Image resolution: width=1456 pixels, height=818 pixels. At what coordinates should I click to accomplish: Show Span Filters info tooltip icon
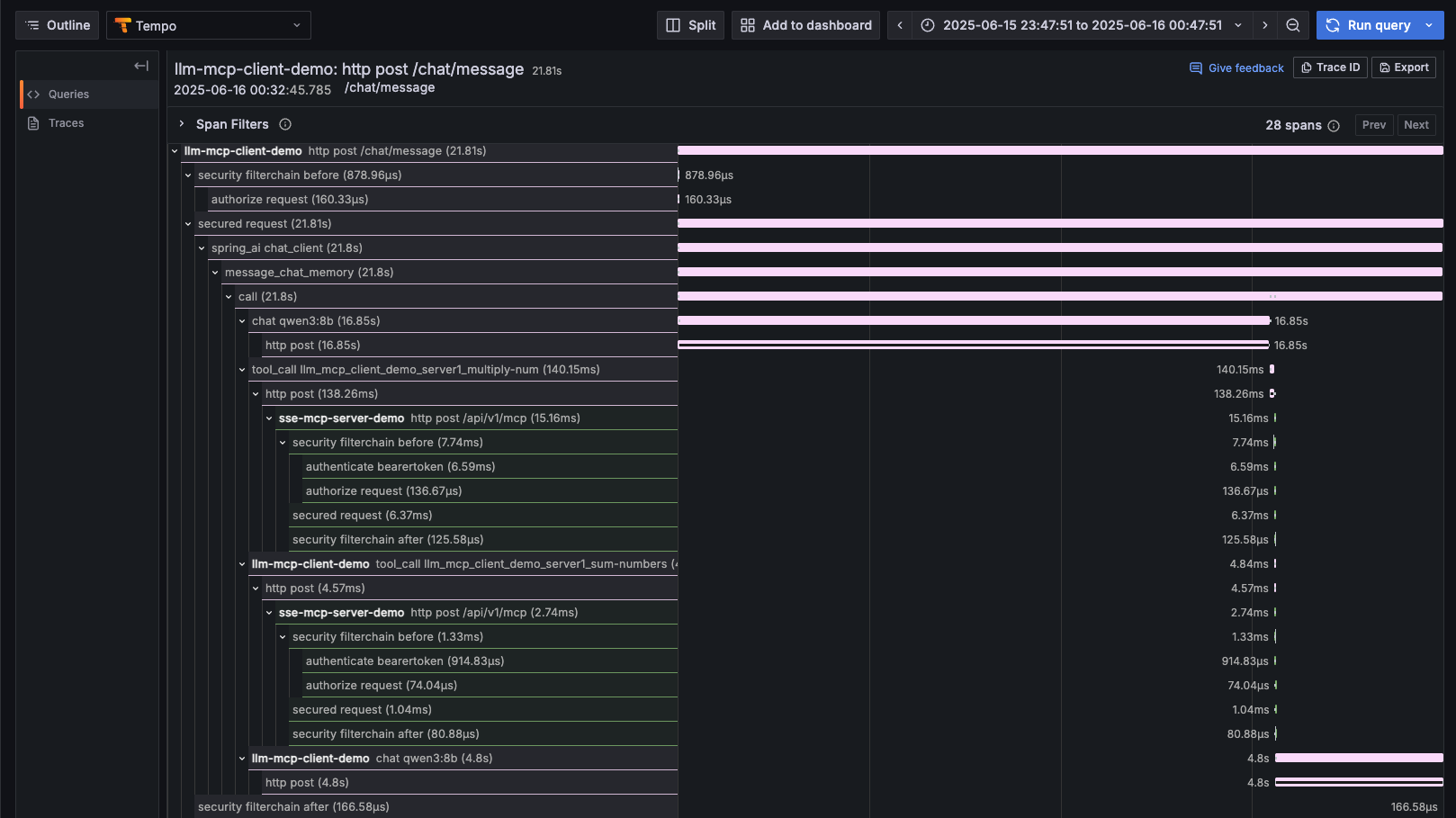click(x=285, y=124)
